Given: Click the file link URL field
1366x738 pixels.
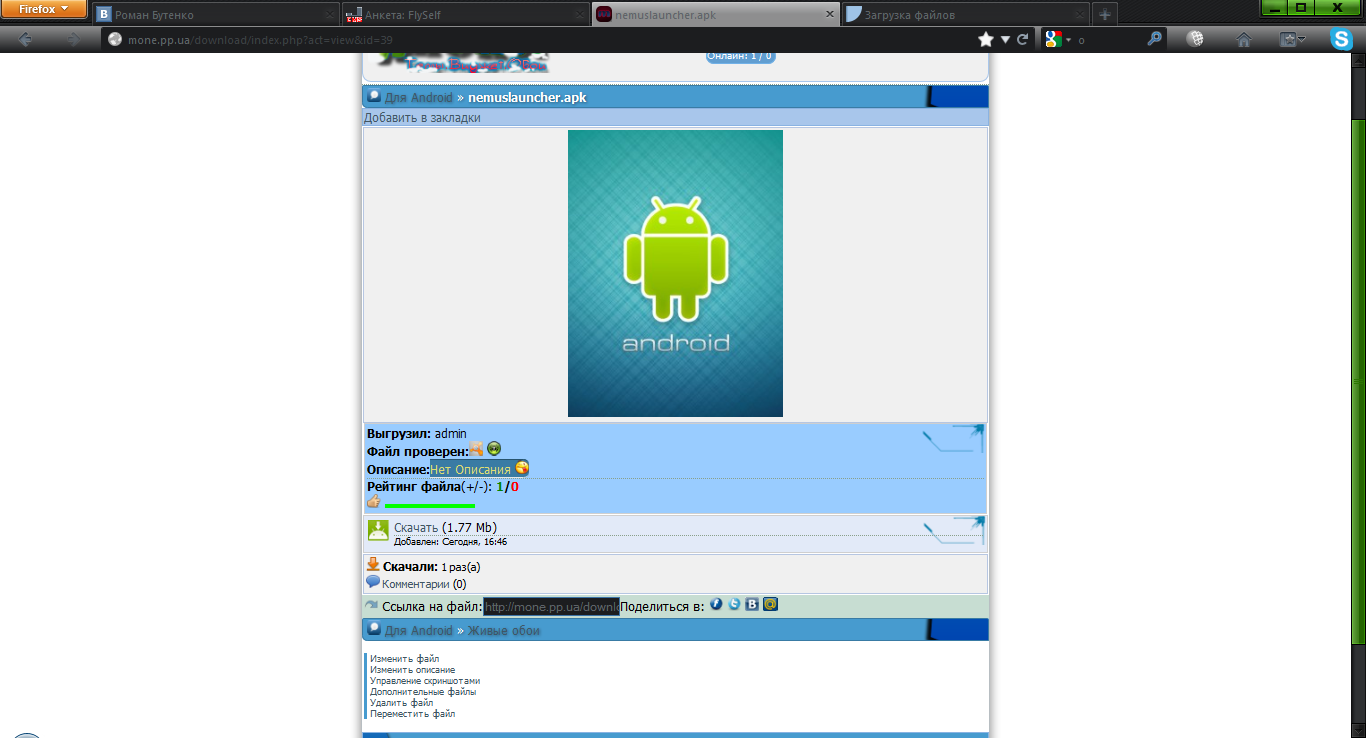Looking at the screenshot, I should (551, 606).
